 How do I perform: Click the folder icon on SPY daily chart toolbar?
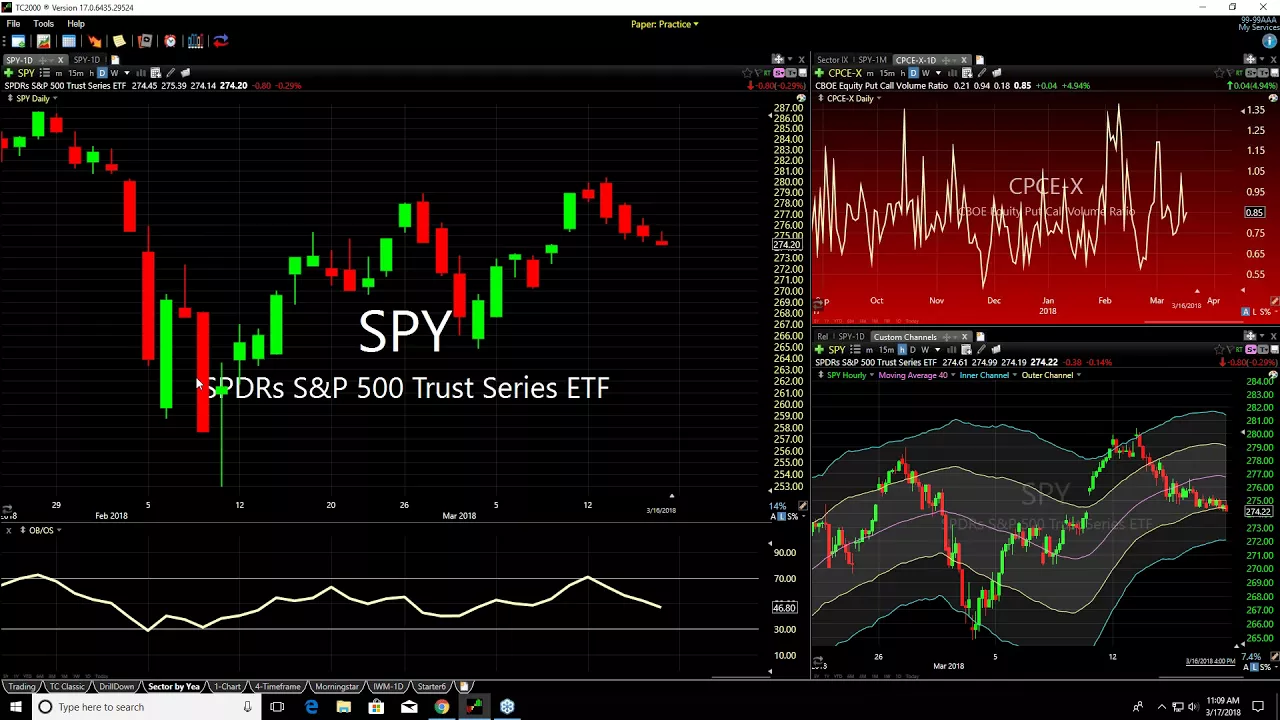pos(186,73)
